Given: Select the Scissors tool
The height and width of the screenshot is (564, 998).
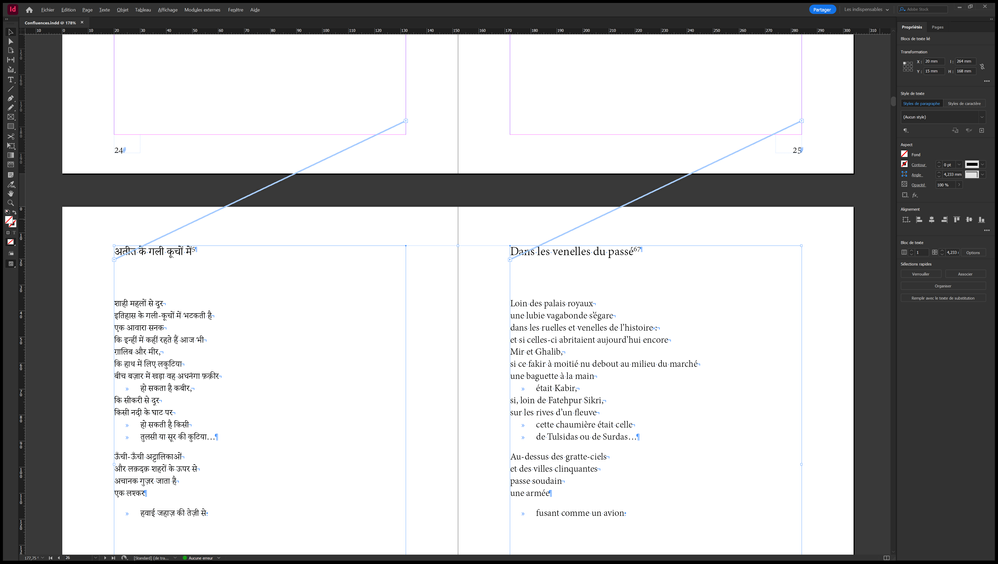Looking at the screenshot, I should tap(11, 137).
